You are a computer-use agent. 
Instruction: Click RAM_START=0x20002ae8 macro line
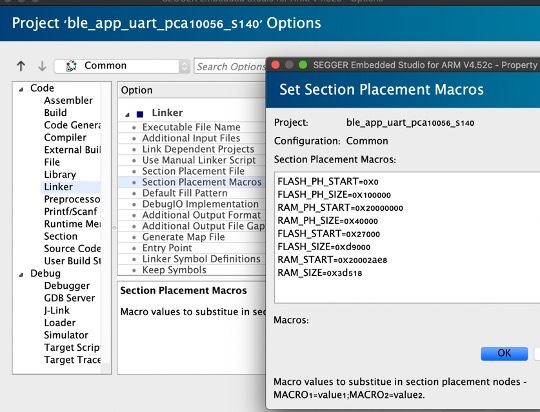tap(332, 260)
